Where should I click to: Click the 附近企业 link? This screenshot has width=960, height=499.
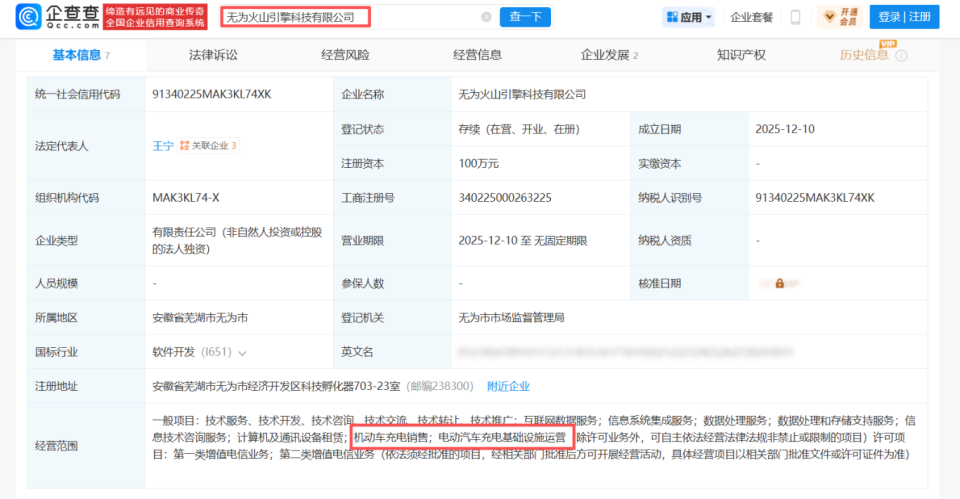[508, 386]
